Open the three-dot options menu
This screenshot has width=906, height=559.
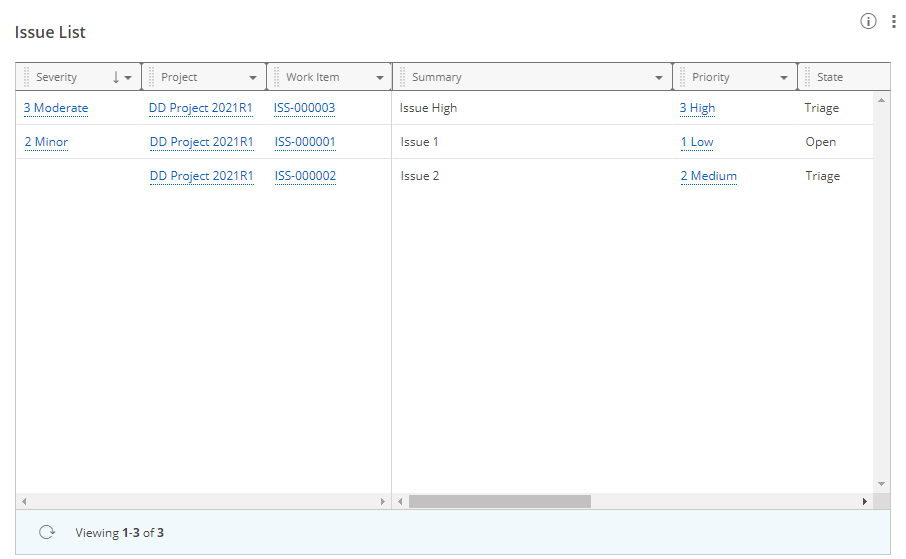893,22
